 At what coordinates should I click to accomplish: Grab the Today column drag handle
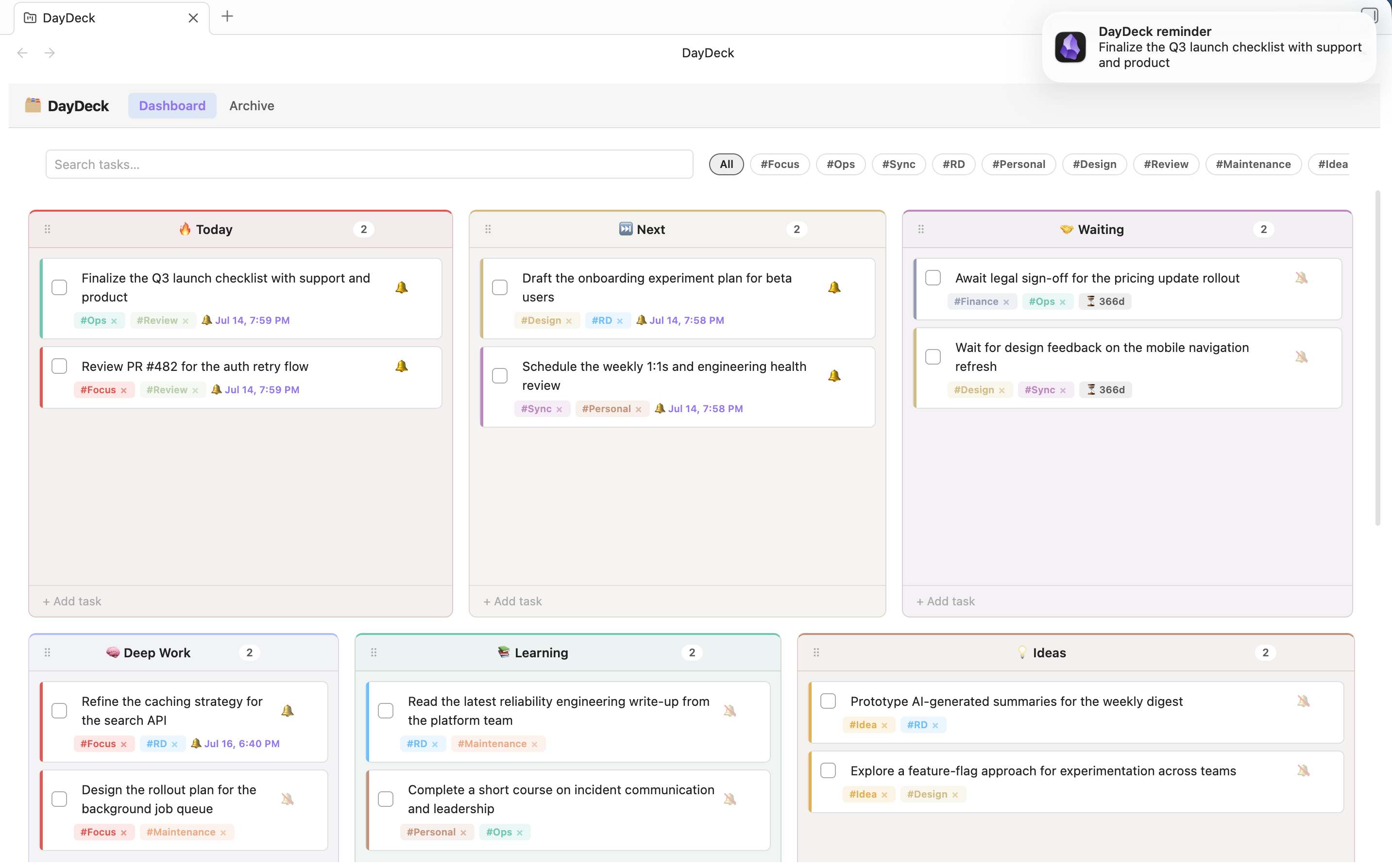(48, 229)
